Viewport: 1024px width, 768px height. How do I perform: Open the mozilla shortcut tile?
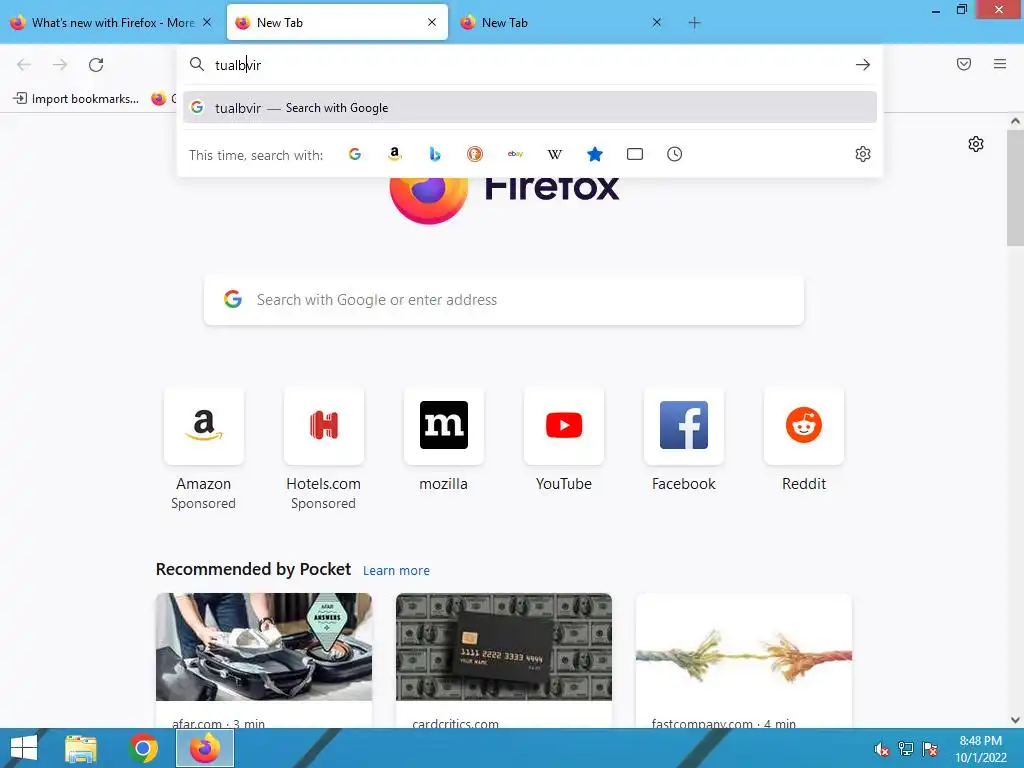point(444,426)
